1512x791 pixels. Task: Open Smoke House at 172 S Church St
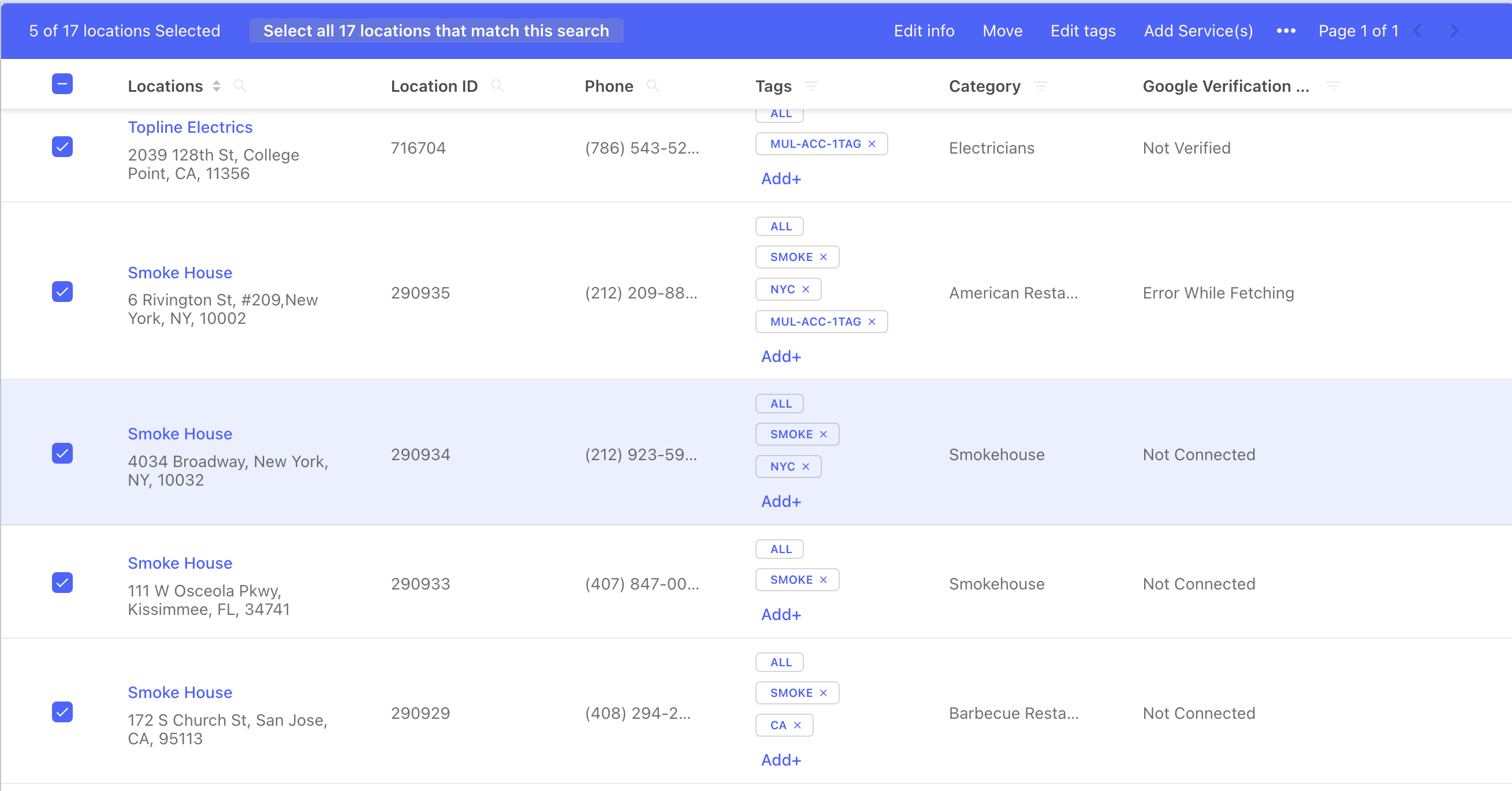(x=180, y=693)
